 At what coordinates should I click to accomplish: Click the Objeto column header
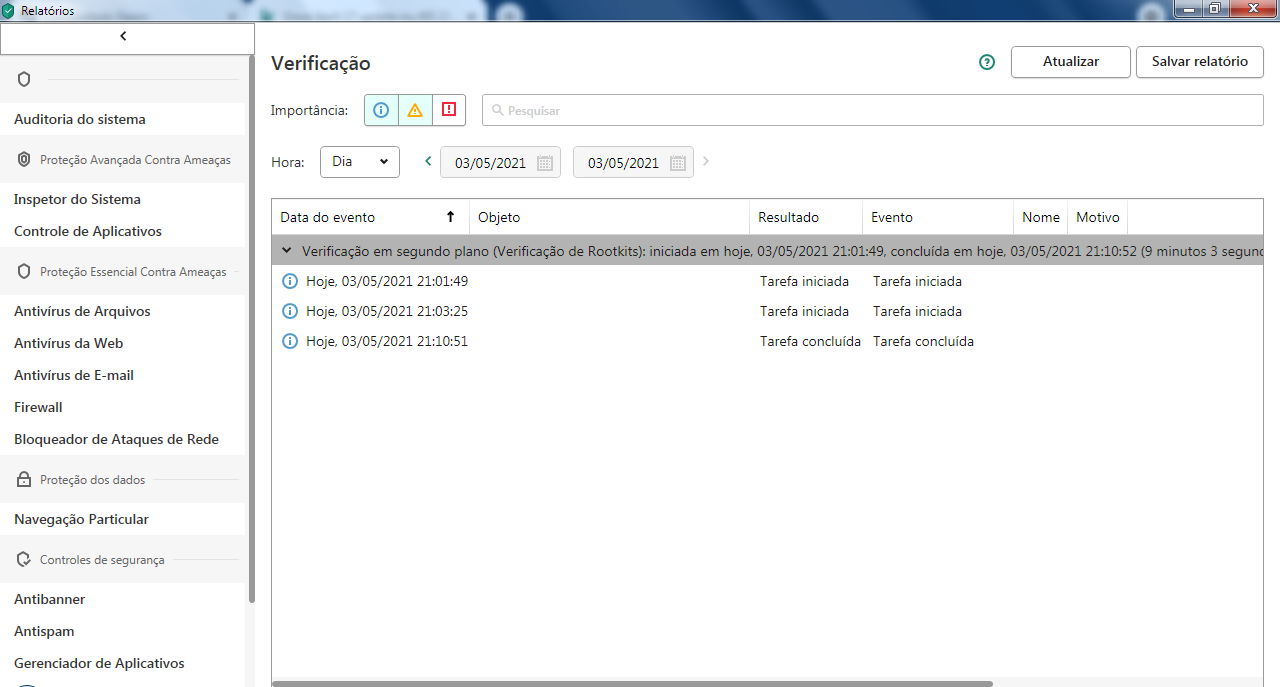pos(610,217)
